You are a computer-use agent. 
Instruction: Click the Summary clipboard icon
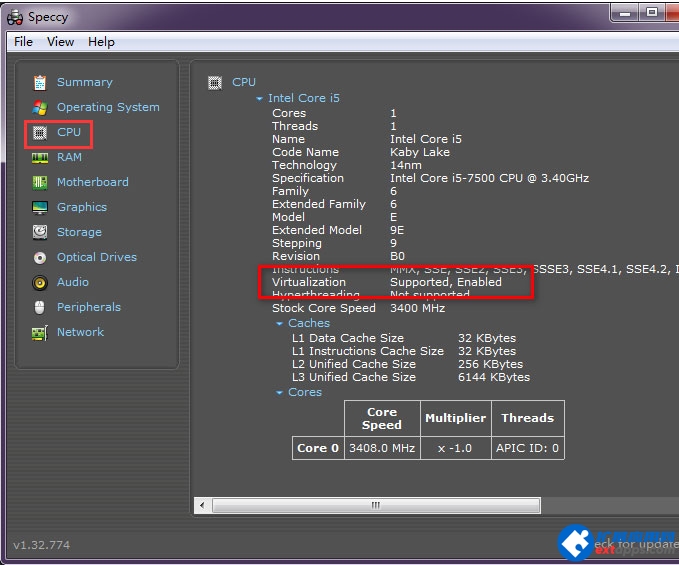pos(40,82)
